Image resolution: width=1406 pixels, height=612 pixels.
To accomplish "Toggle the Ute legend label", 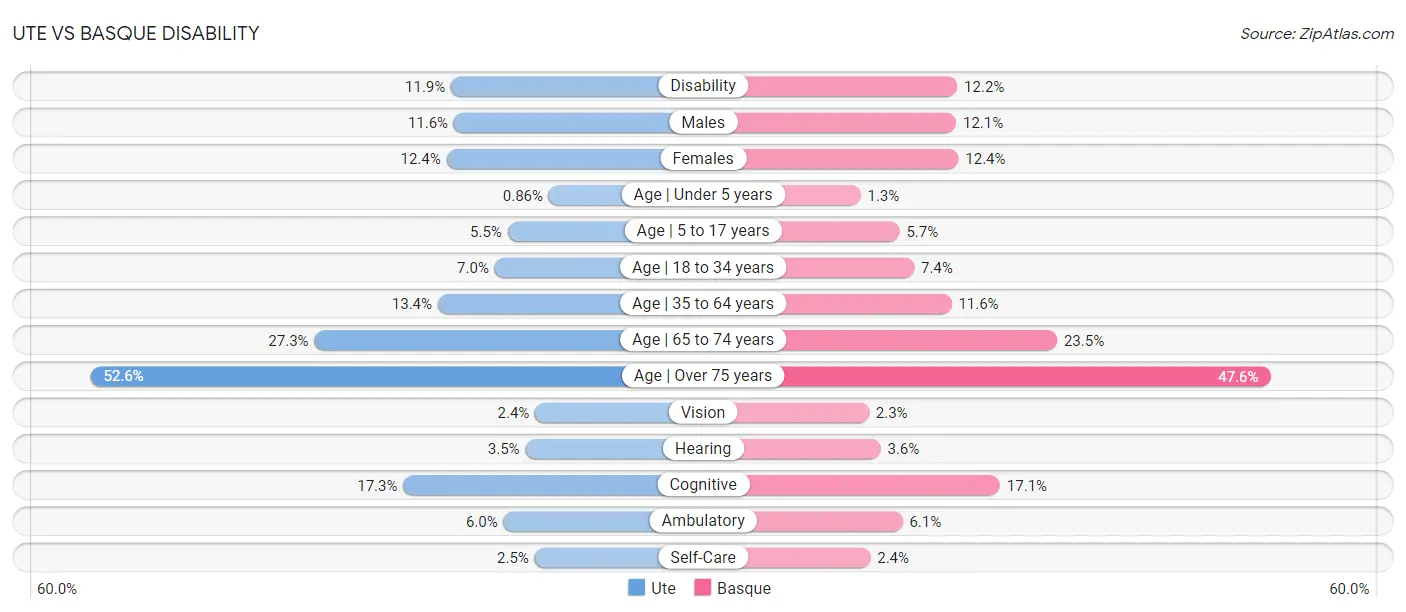I will pos(664,588).
